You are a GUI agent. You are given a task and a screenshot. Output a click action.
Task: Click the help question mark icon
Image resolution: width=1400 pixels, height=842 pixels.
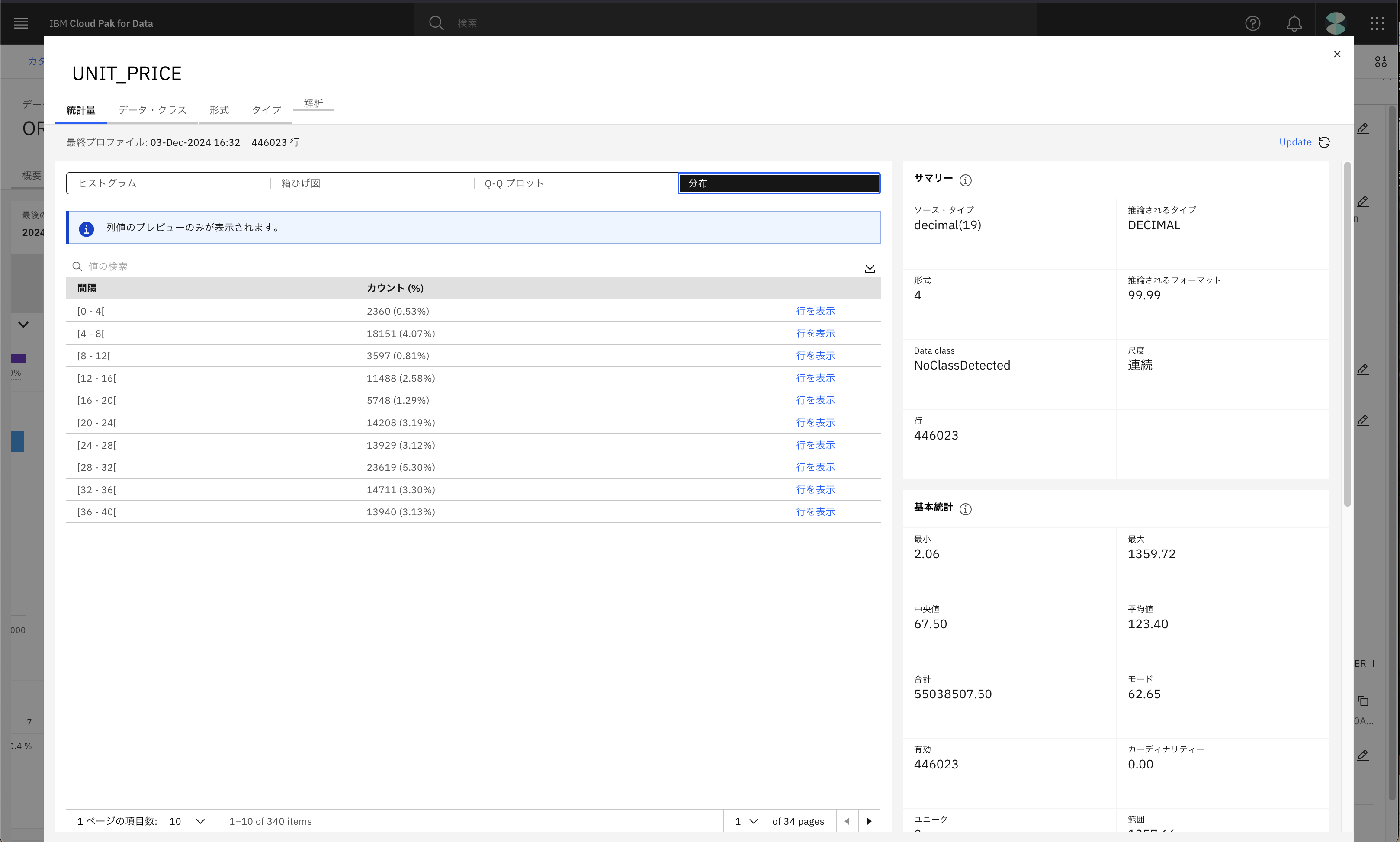coord(1252,23)
